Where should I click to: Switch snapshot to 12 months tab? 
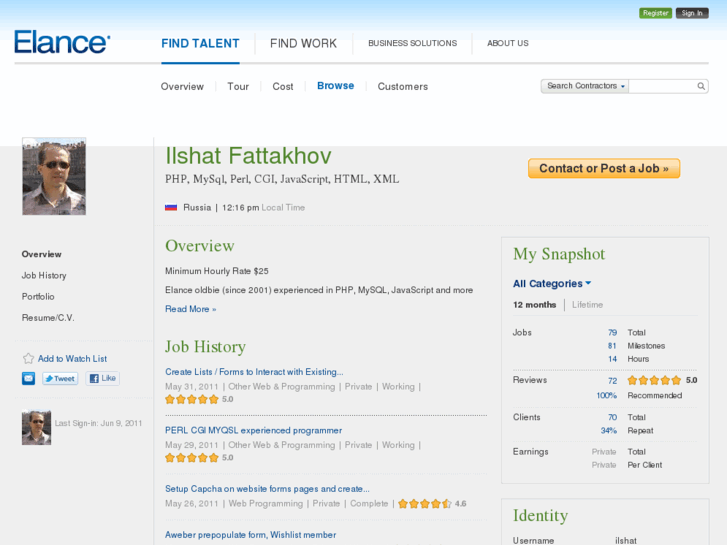(x=534, y=305)
